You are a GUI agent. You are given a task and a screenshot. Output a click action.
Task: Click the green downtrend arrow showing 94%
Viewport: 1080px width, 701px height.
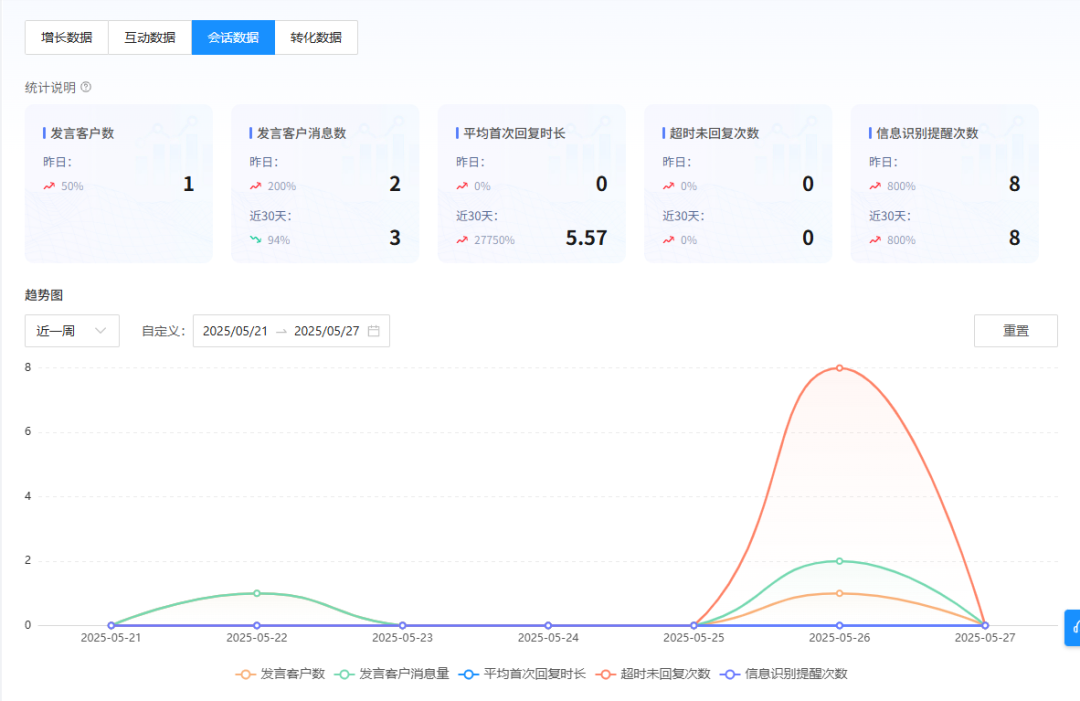256,240
